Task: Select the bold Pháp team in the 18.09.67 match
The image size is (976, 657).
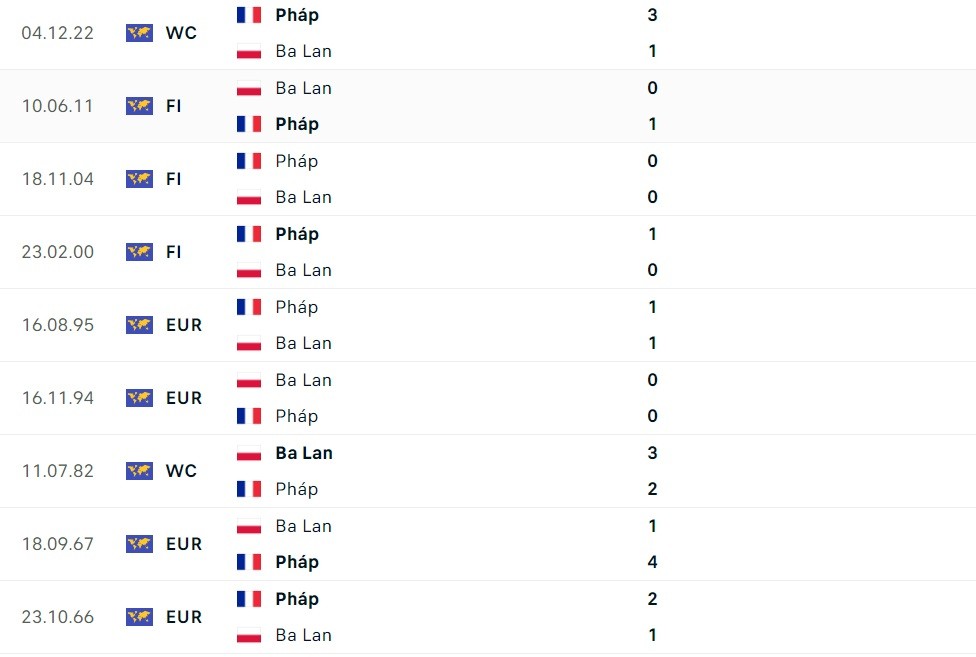Action: click(297, 562)
